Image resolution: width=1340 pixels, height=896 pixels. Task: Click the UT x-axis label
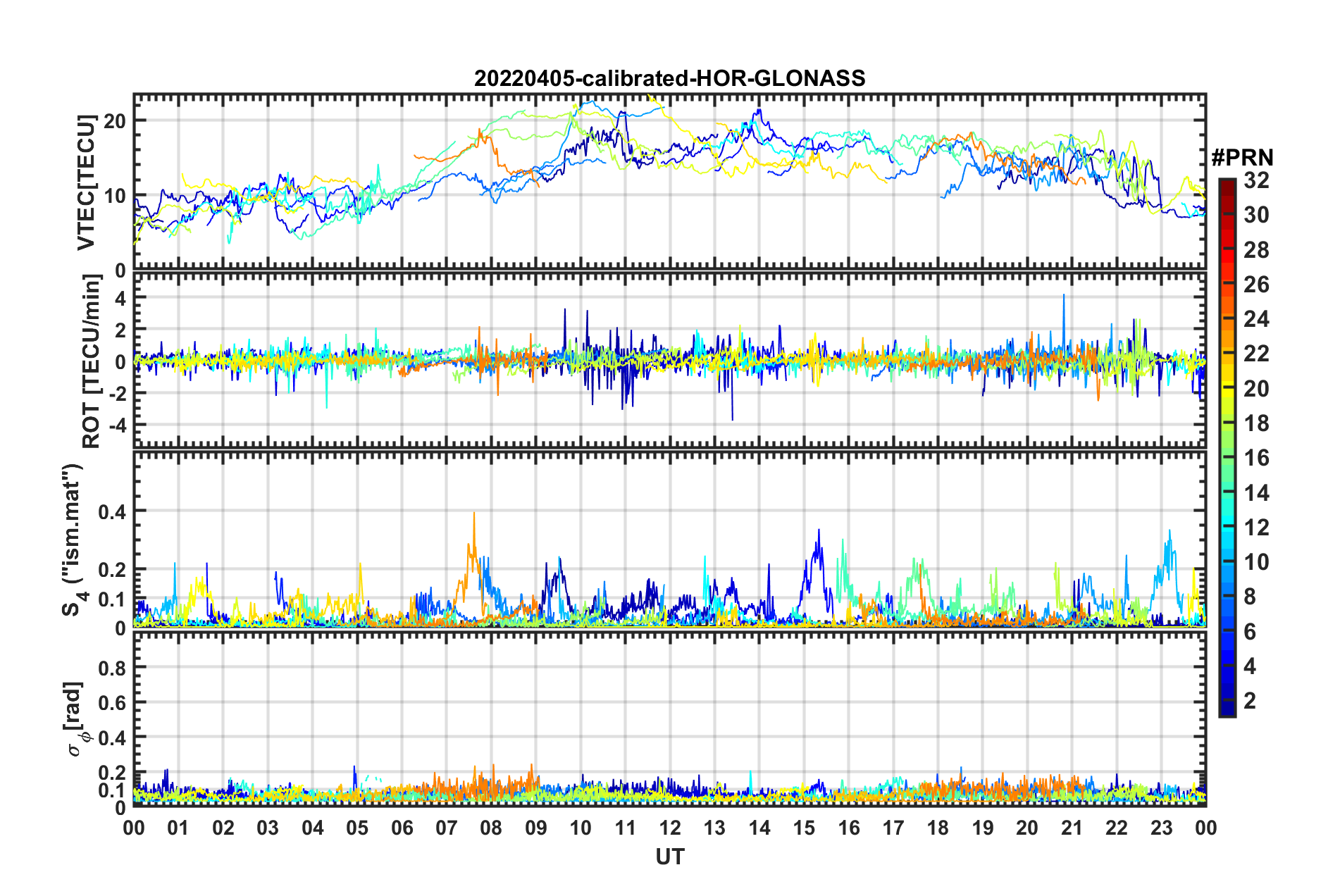pos(669,857)
